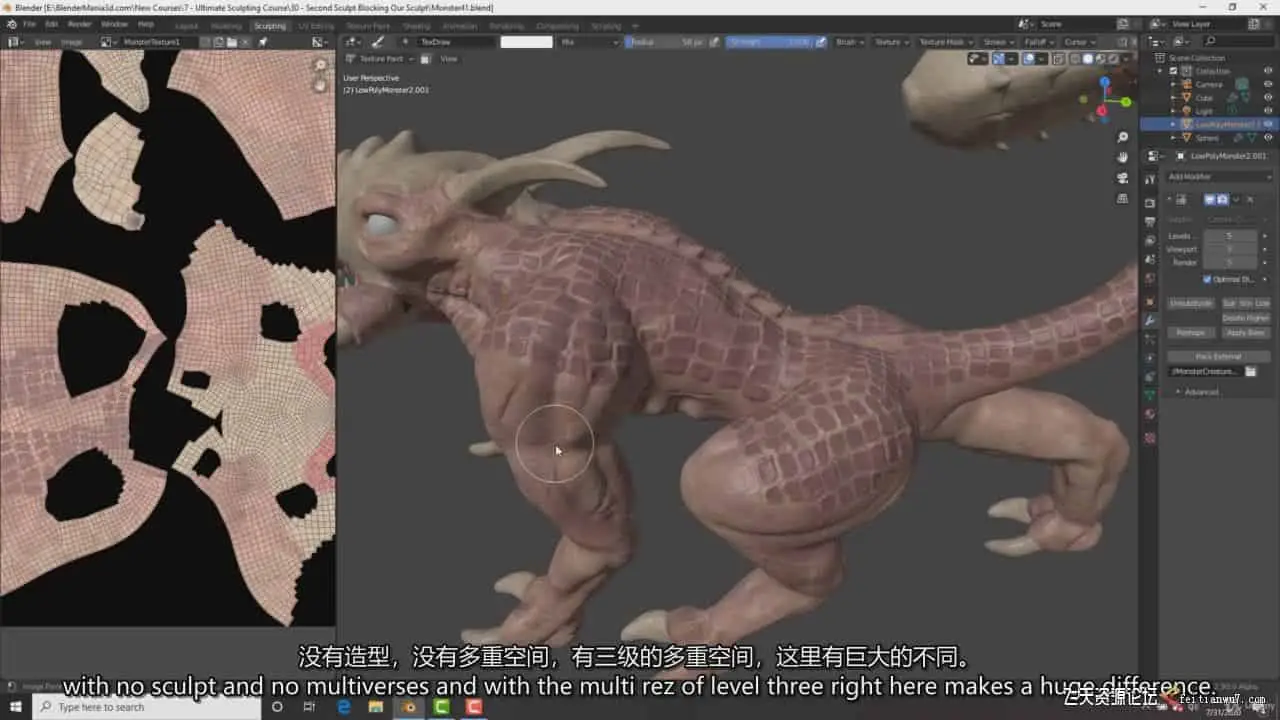The height and width of the screenshot is (720, 1280).
Task: Open the File menu
Action: (28, 24)
